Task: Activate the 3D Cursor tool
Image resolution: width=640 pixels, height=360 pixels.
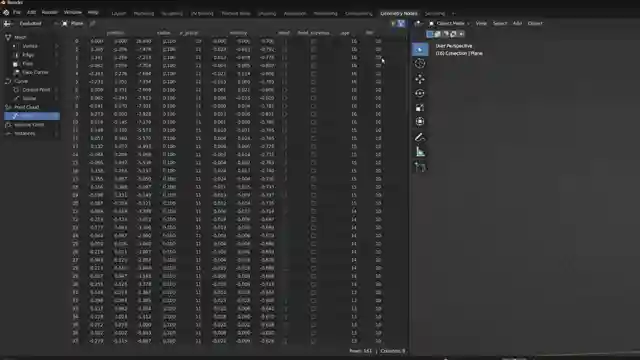Action: point(420,63)
